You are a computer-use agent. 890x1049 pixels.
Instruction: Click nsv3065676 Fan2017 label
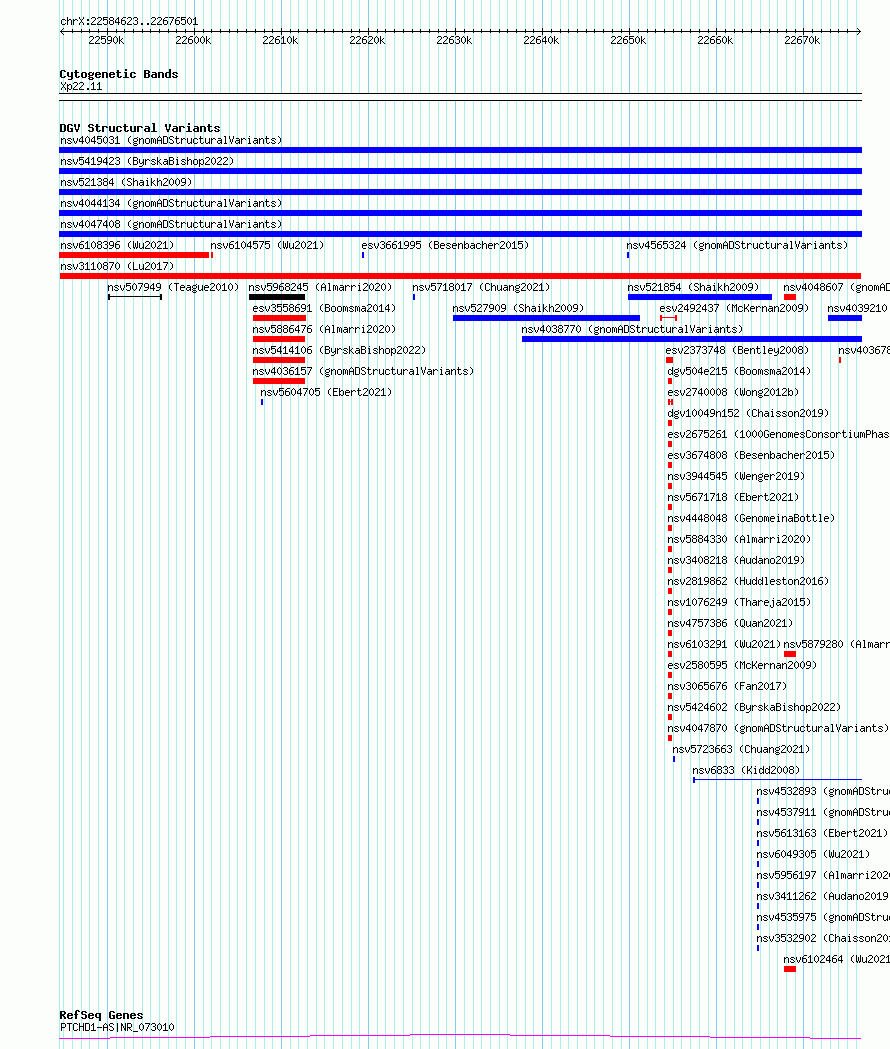727,686
